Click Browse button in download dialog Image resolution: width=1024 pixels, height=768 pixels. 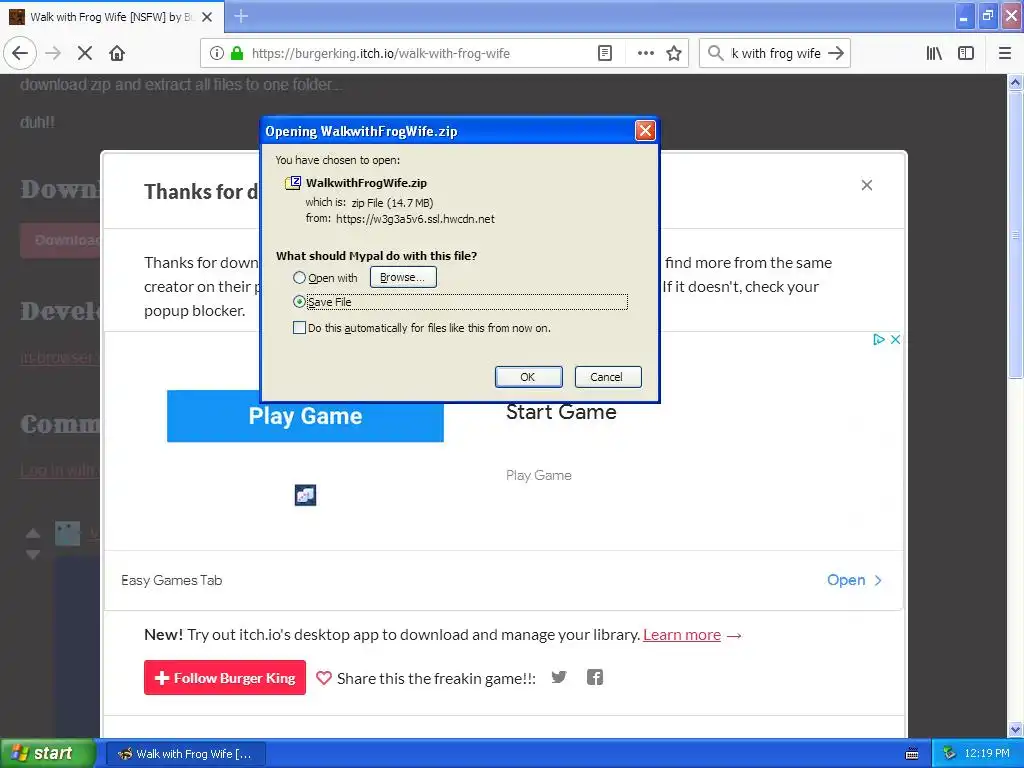tap(403, 277)
